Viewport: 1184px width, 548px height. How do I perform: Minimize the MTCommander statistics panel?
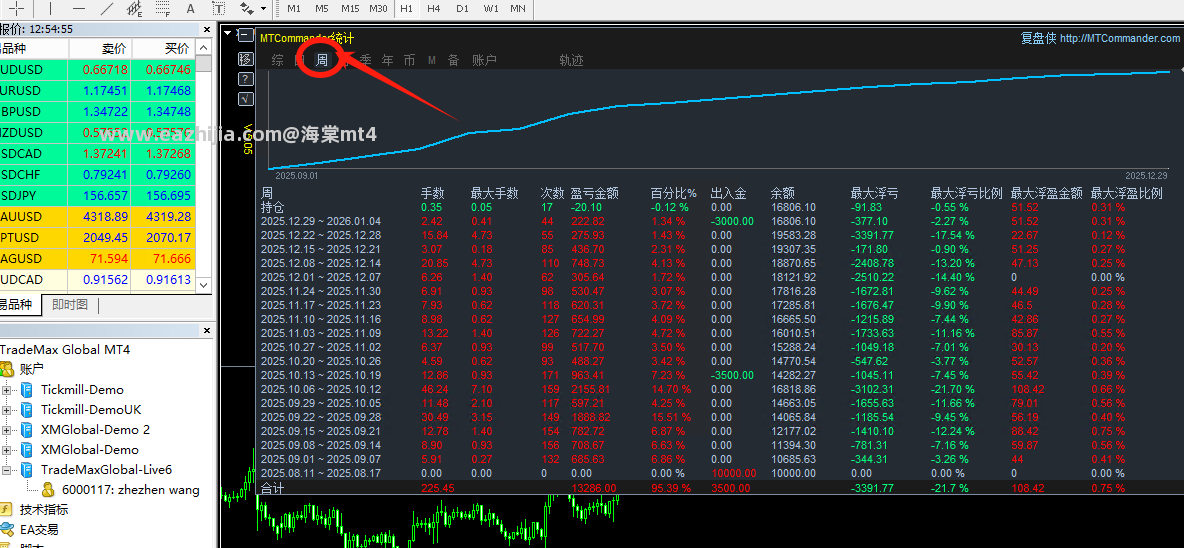click(245, 35)
